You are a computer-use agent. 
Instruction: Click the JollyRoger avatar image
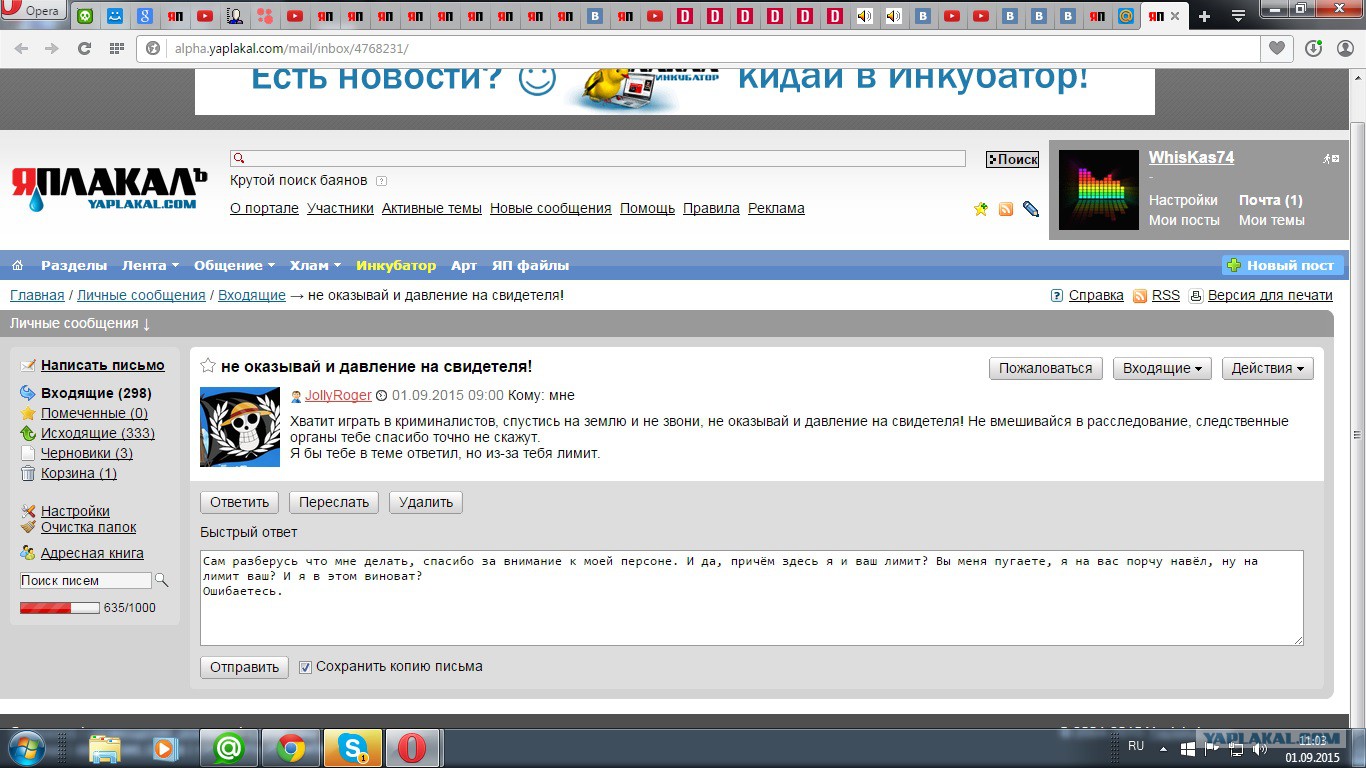(240, 427)
